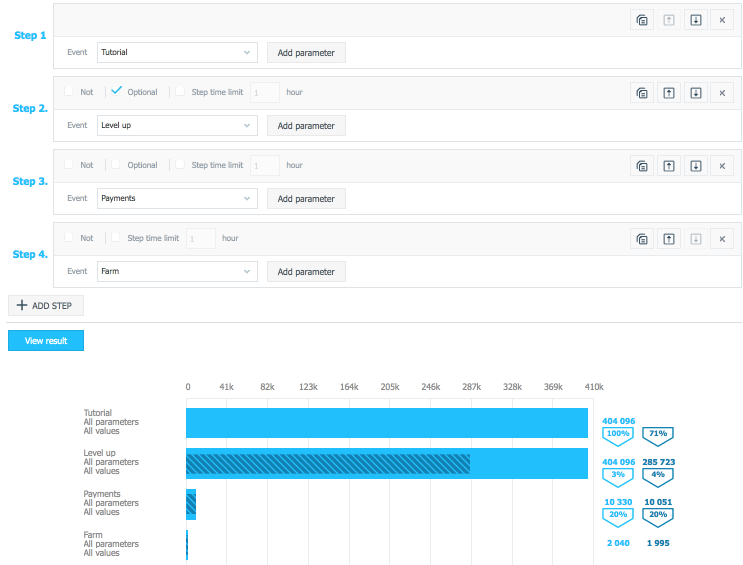The width and height of the screenshot is (743, 565).
Task: Expand the Level up event dropdown
Action: click(x=177, y=125)
